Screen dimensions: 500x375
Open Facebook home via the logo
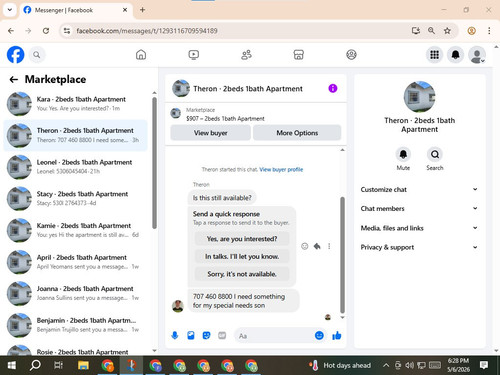[15, 55]
